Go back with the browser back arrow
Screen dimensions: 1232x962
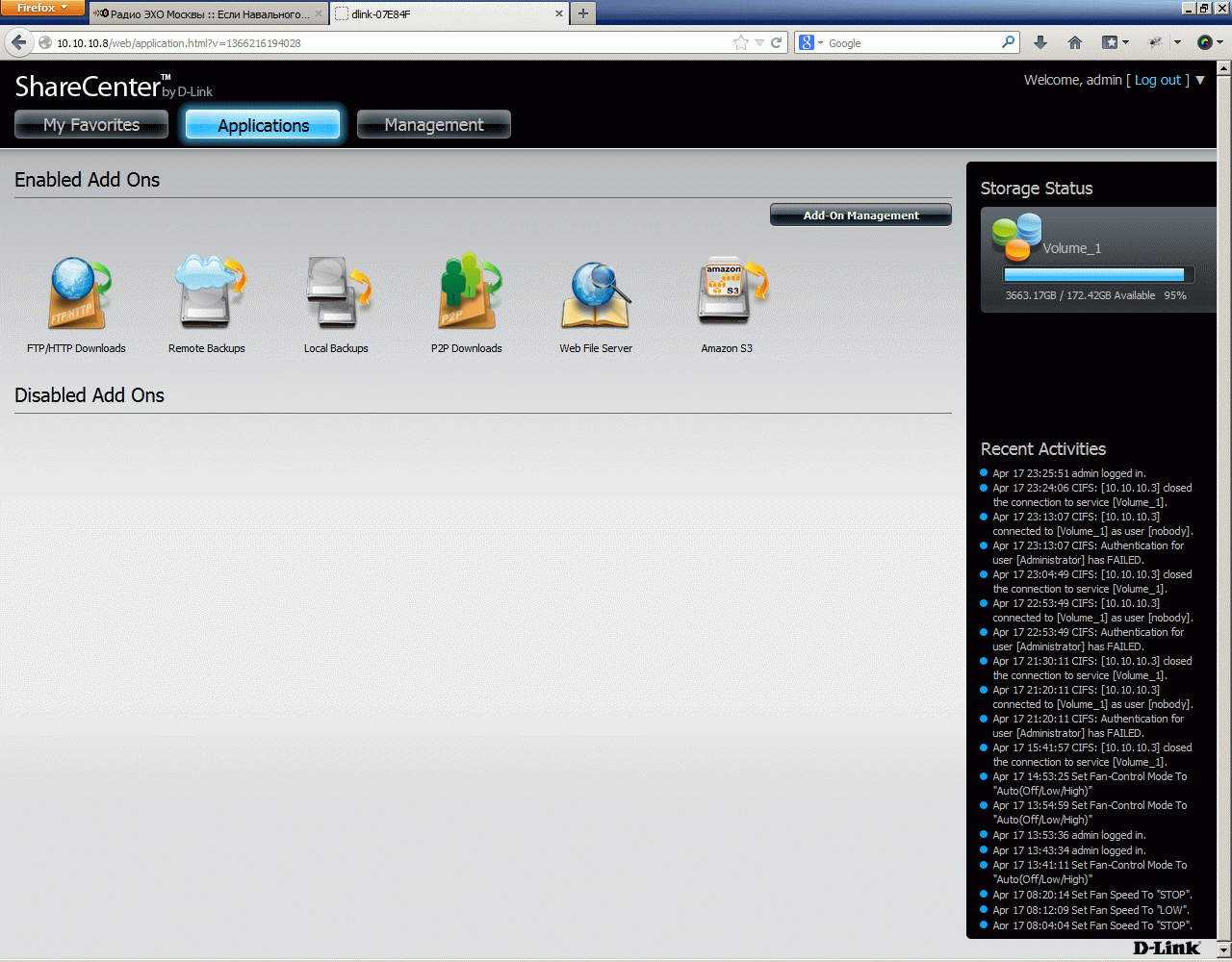(18, 42)
